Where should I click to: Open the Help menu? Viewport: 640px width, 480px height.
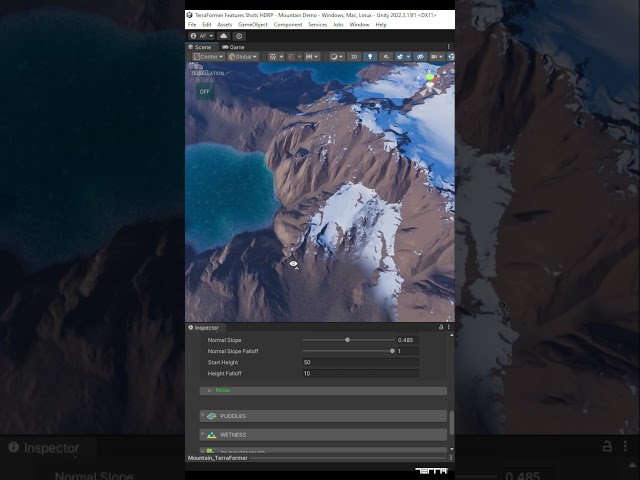[x=381, y=24]
